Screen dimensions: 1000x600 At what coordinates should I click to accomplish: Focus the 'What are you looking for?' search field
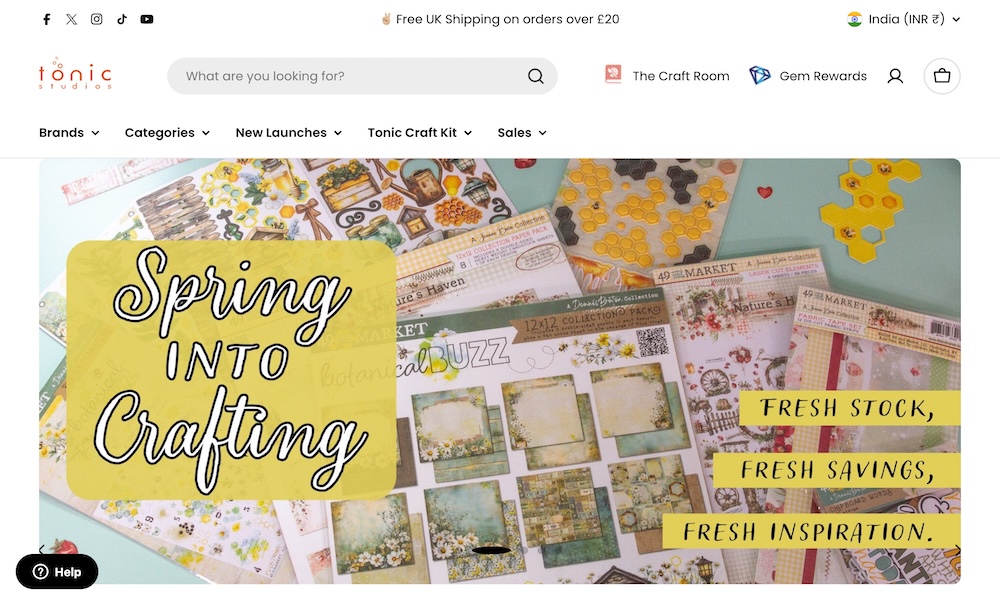(x=350, y=76)
